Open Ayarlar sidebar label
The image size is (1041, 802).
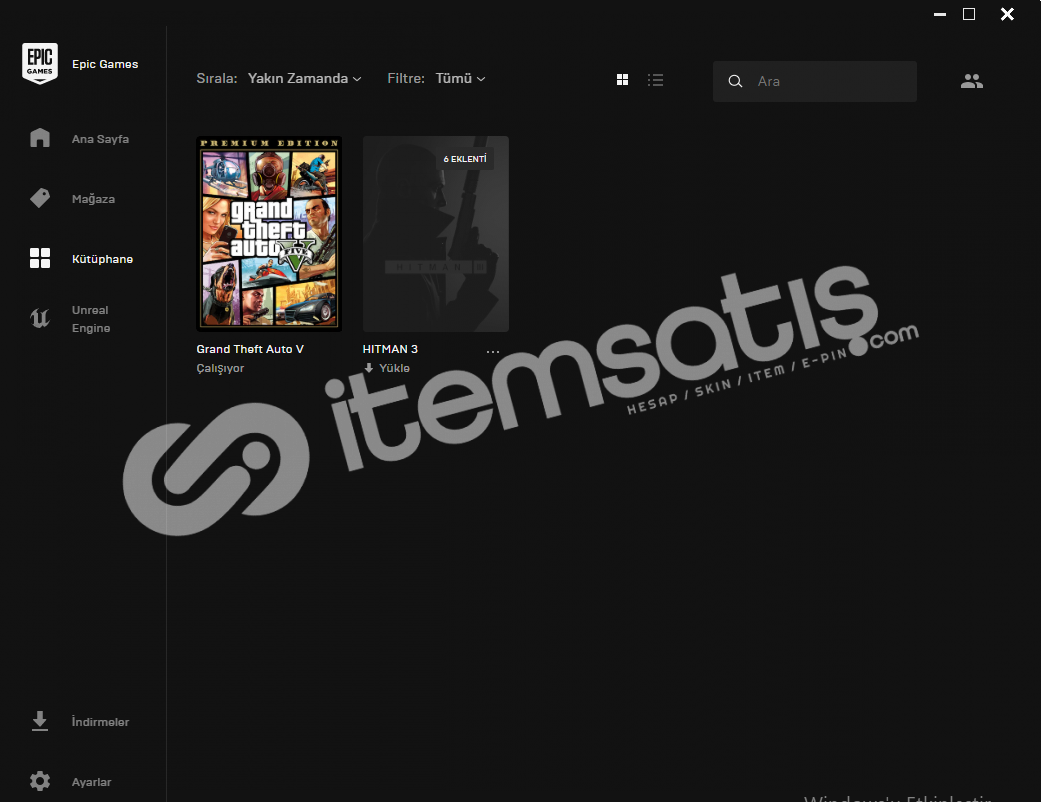[x=92, y=782]
